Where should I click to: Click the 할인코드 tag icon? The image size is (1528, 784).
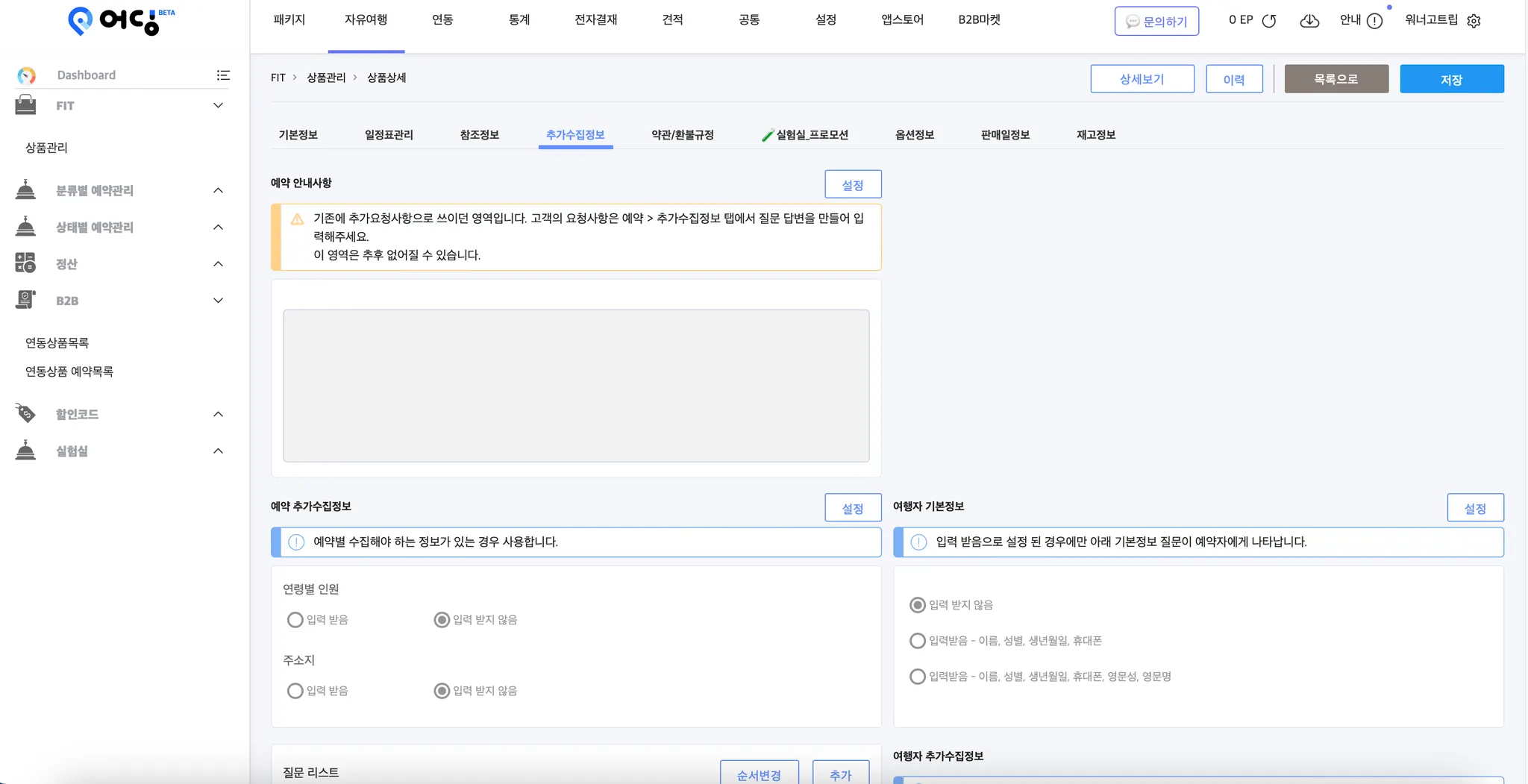[x=25, y=413]
